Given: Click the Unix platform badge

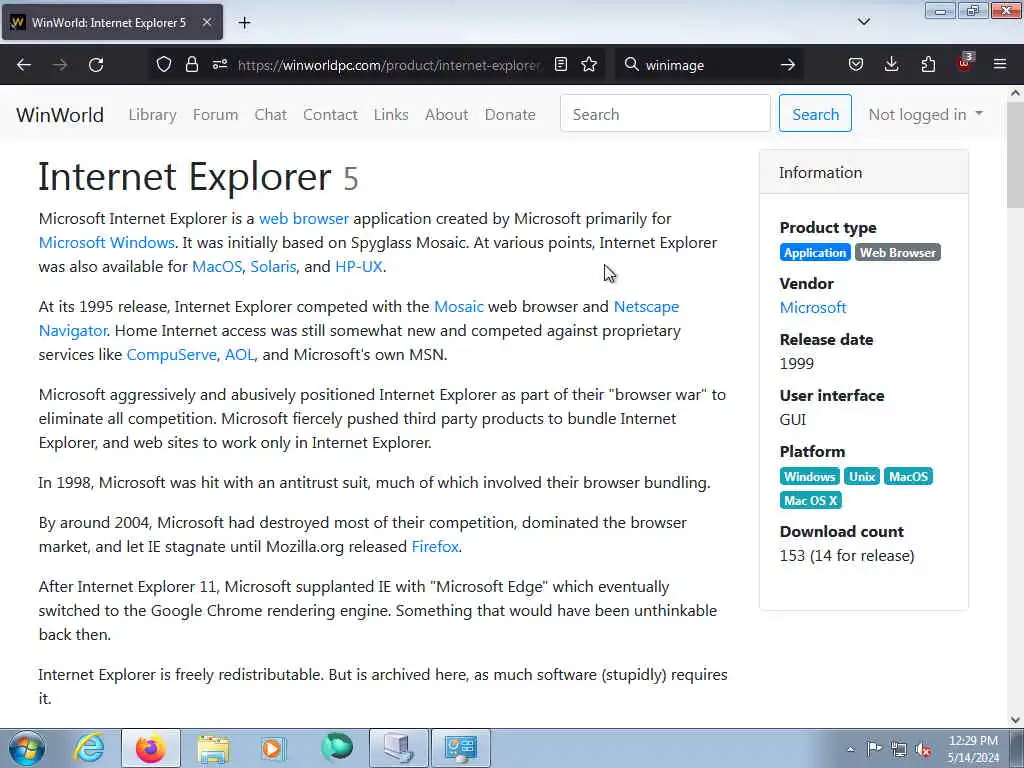Looking at the screenshot, I should pos(861,477).
